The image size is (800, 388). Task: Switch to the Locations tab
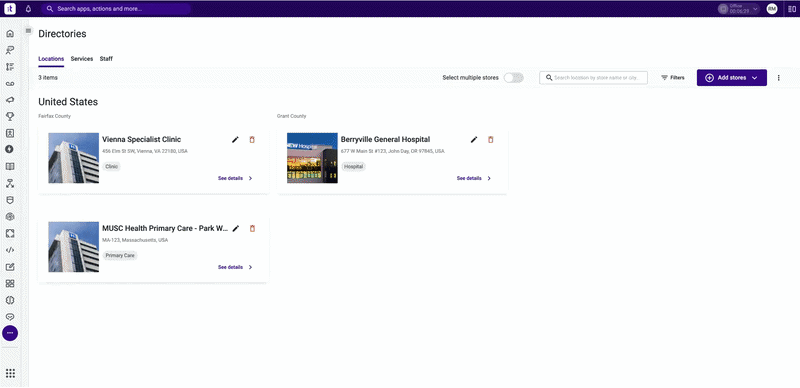click(51, 59)
